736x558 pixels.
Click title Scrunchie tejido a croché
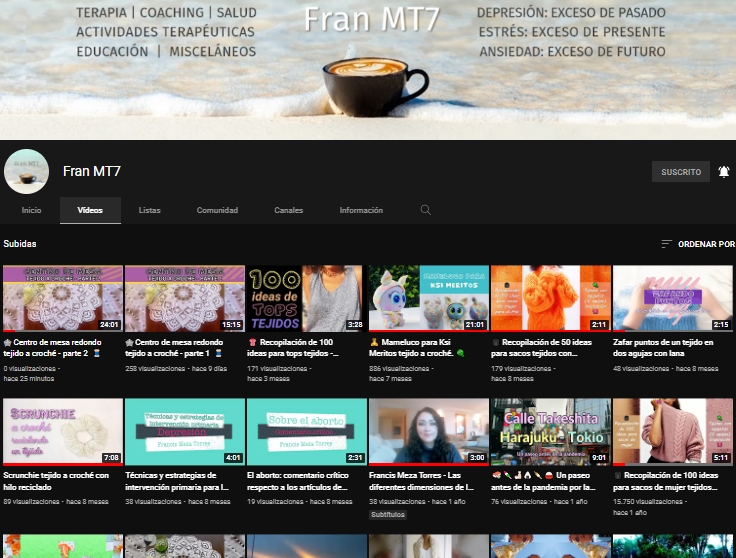click(56, 481)
